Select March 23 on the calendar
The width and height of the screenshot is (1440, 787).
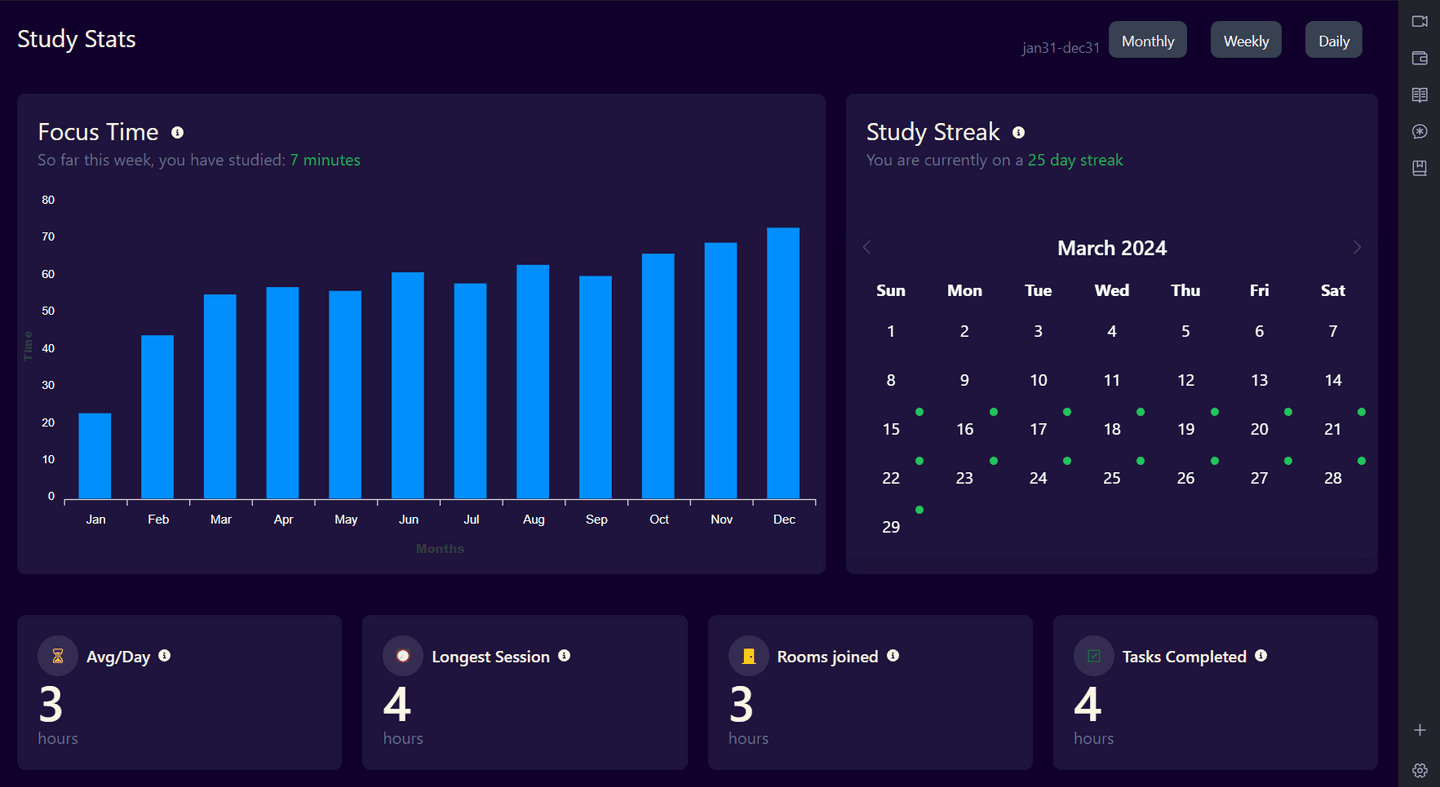coord(964,478)
